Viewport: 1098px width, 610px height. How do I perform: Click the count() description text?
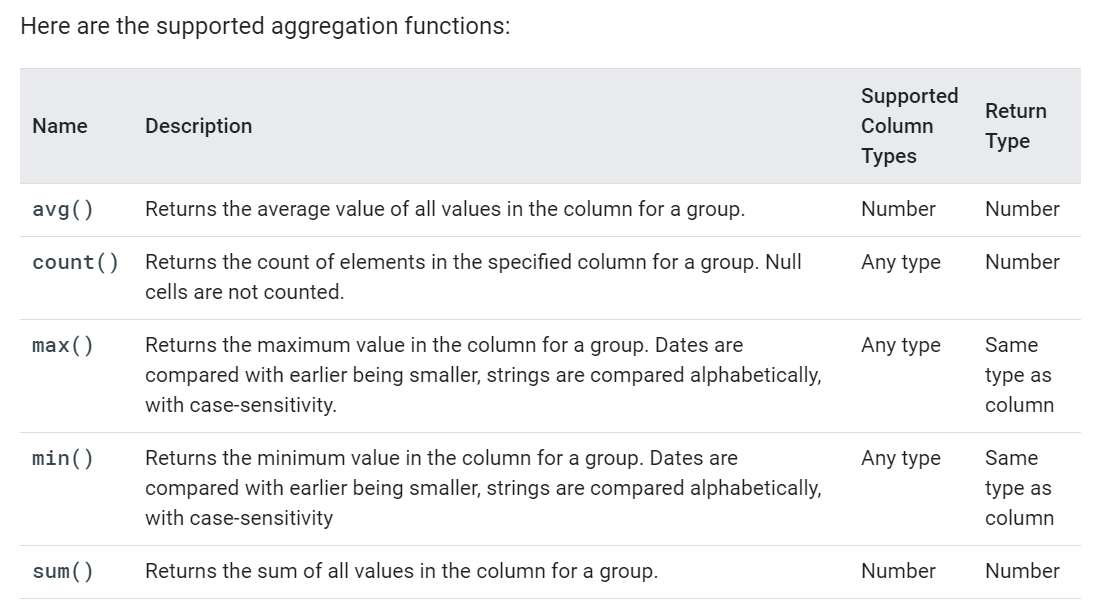[473, 277]
